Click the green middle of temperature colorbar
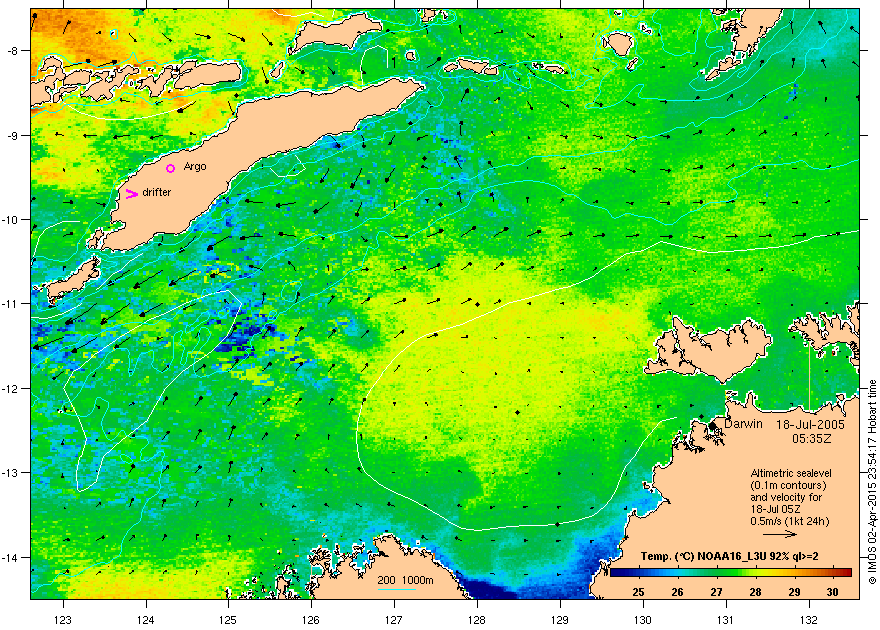 (730, 573)
